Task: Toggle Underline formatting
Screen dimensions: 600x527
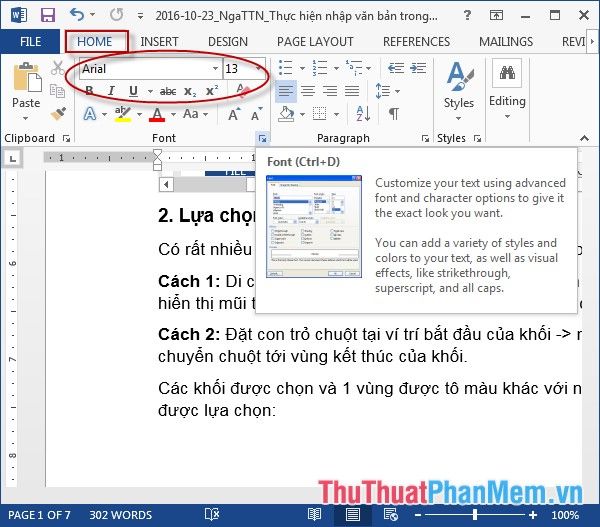Action: tap(133, 91)
